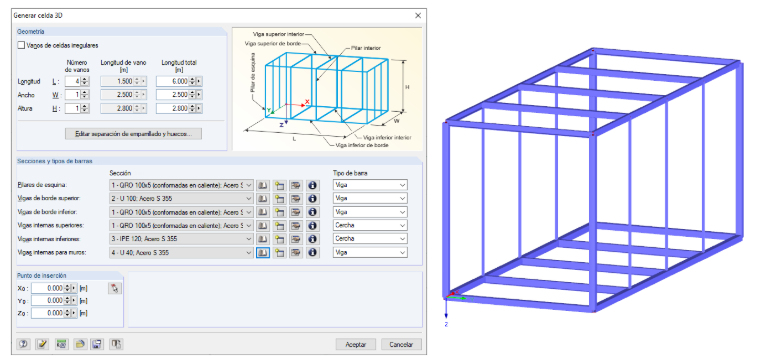Open Tipo de barra dropdown for Vigas de borde superior
The height and width of the screenshot is (364, 760).
pos(370,198)
